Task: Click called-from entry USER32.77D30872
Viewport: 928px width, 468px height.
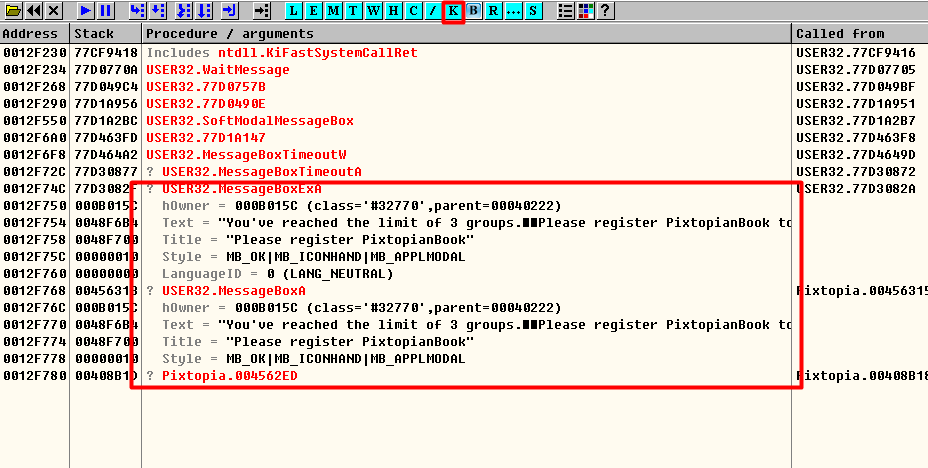Action: (x=855, y=172)
